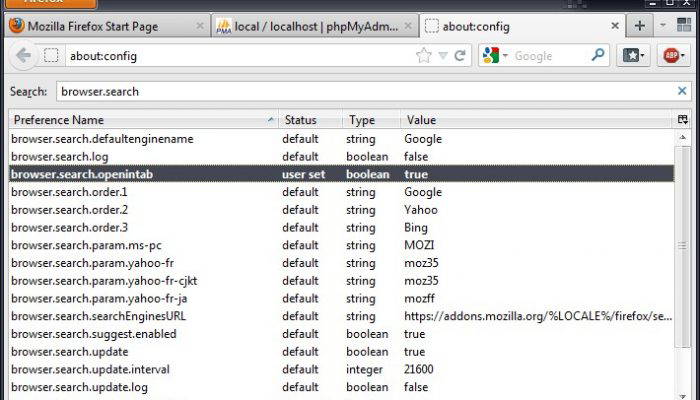Sort by the Value column header
This screenshot has width=700, height=400.
[538, 120]
